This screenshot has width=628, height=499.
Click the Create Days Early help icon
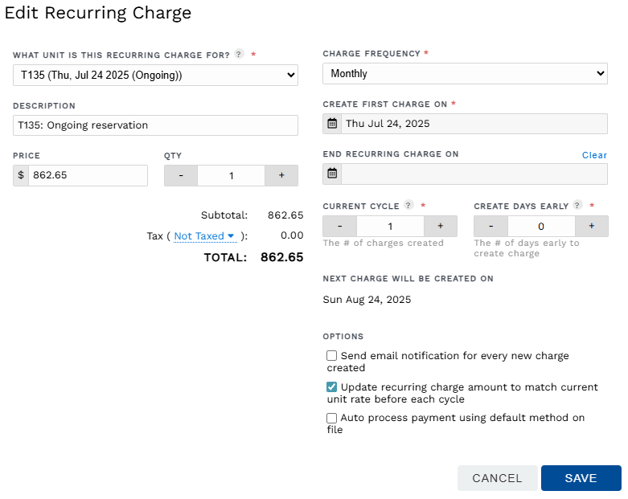[x=577, y=205]
